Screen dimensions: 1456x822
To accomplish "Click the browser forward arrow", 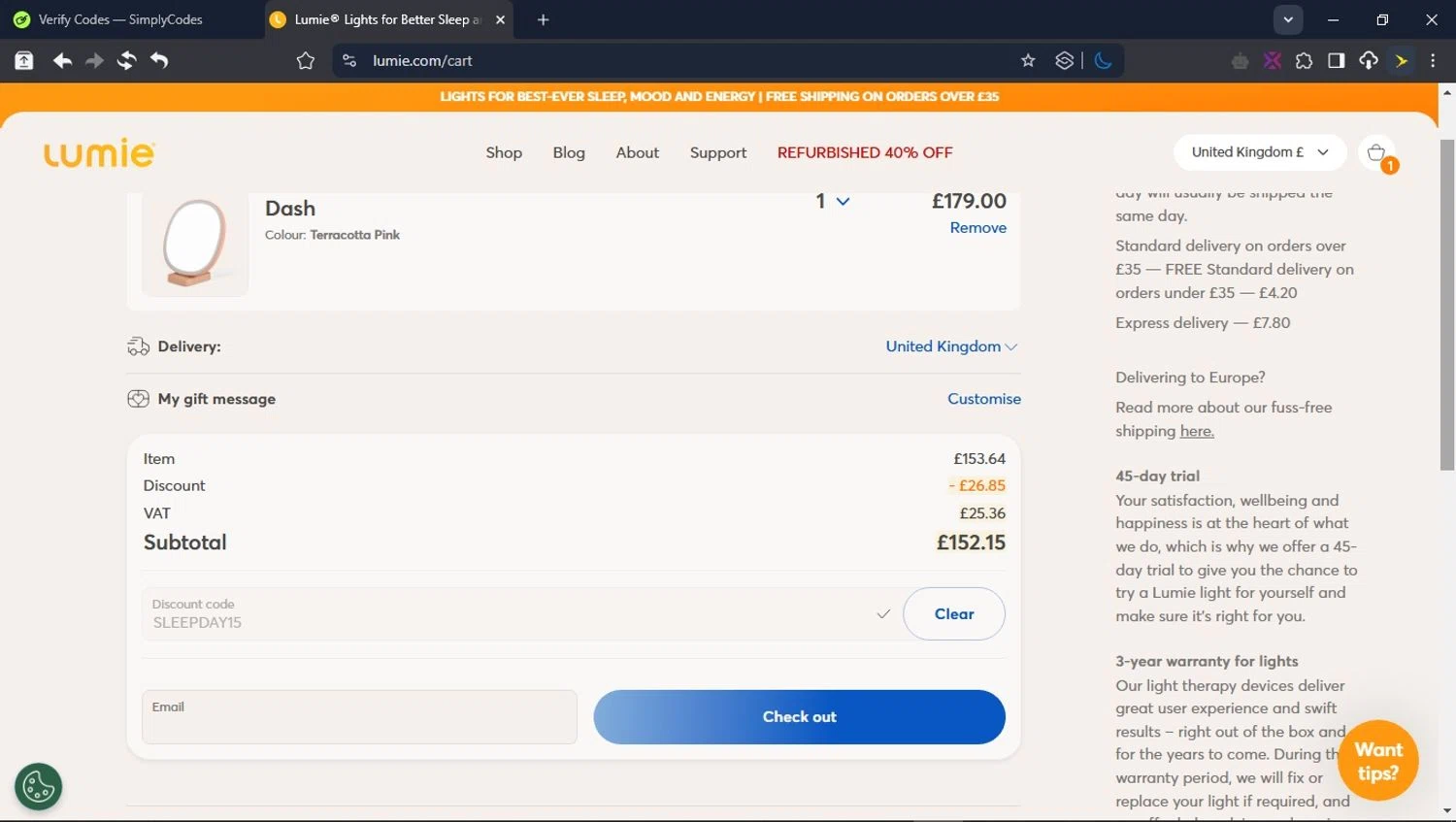I will [x=94, y=60].
